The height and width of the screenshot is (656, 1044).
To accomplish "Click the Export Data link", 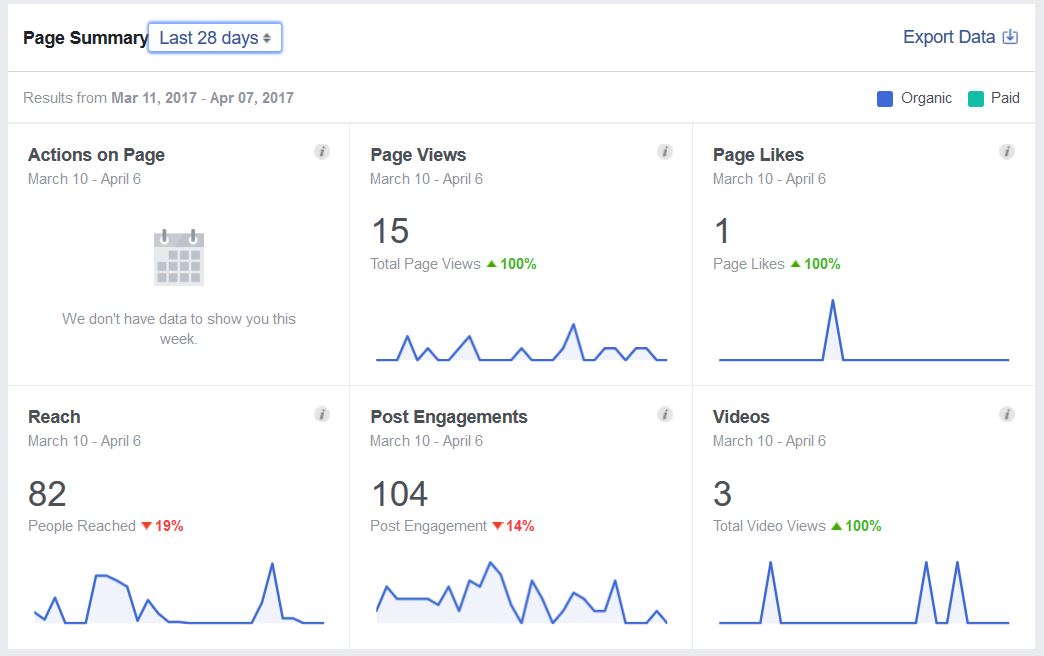I will (x=948, y=37).
